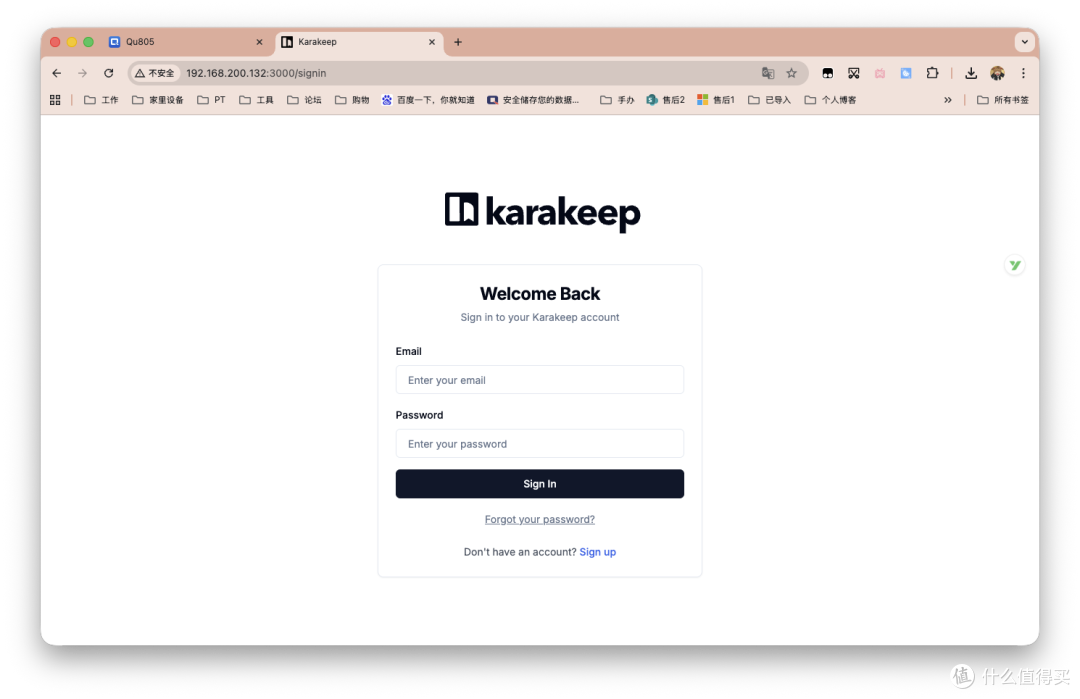Click the Password input field

(x=539, y=444)
